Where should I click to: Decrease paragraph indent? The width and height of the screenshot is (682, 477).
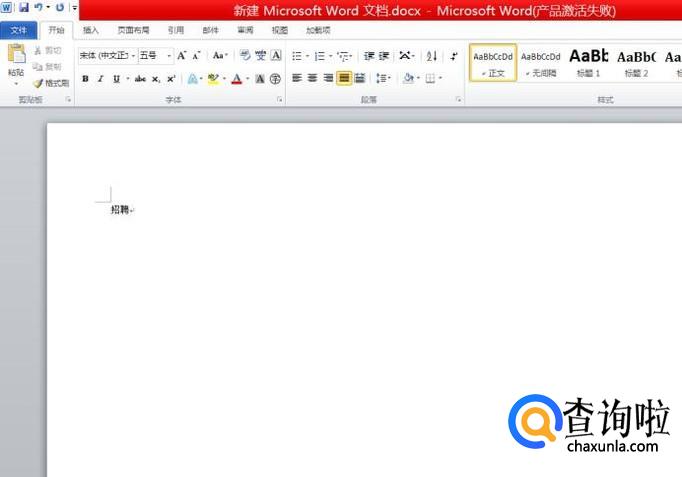tap(369, 56)
